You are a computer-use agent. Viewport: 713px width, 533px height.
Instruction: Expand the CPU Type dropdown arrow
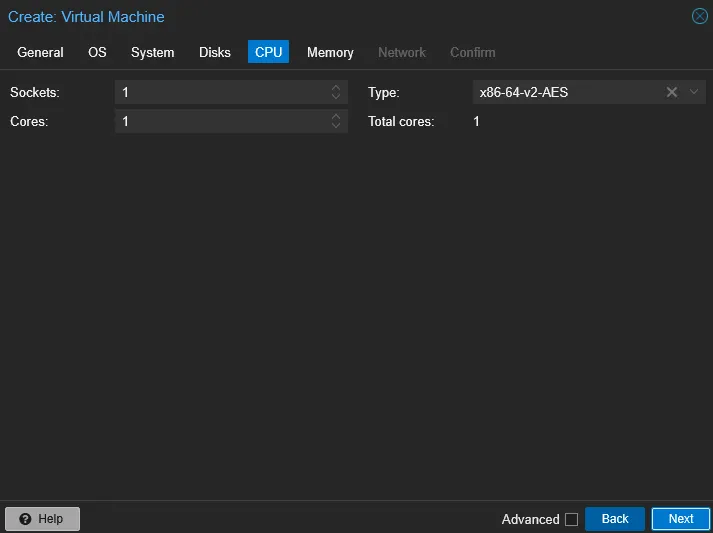695,92
